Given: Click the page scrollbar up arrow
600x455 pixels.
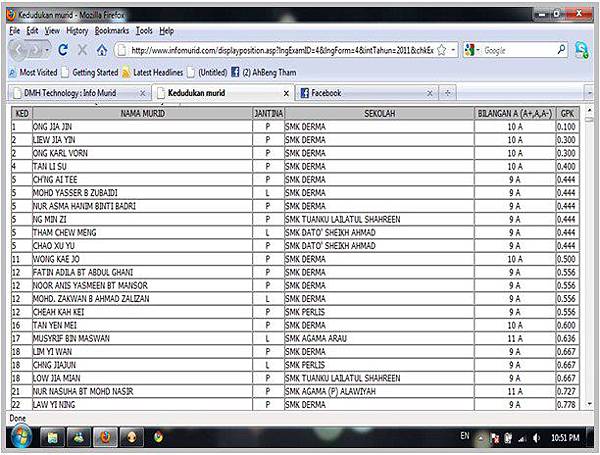Looking at the screenshot, I should (x=589, y=111).
